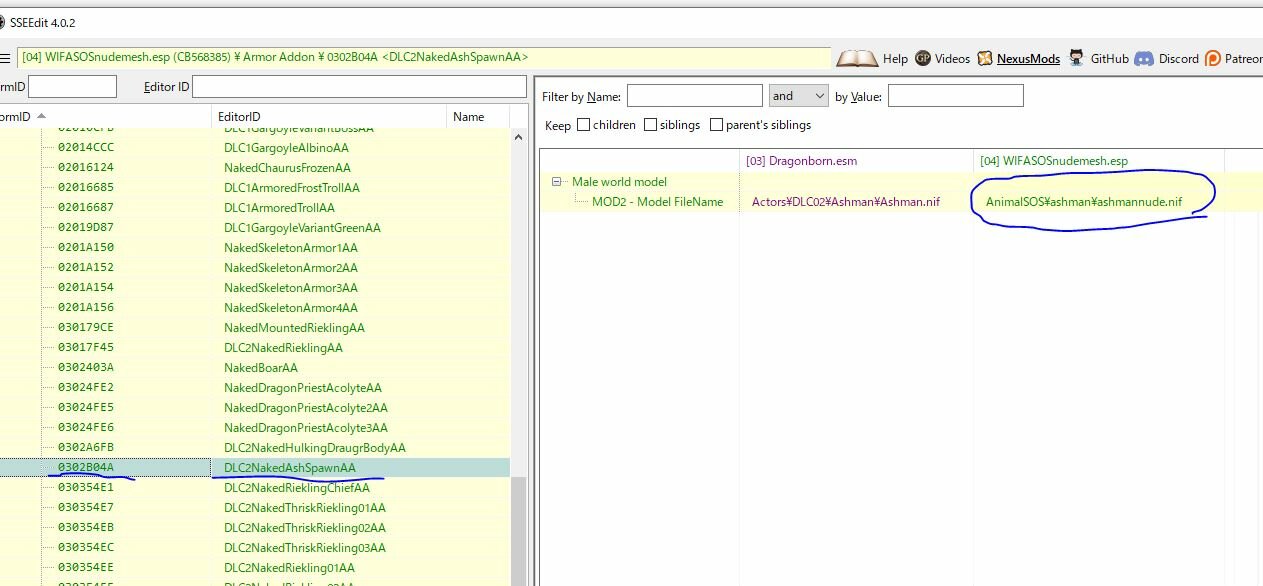Focus the Editor ID search field
Screen dimensions: 1263x586
(360, 87)
